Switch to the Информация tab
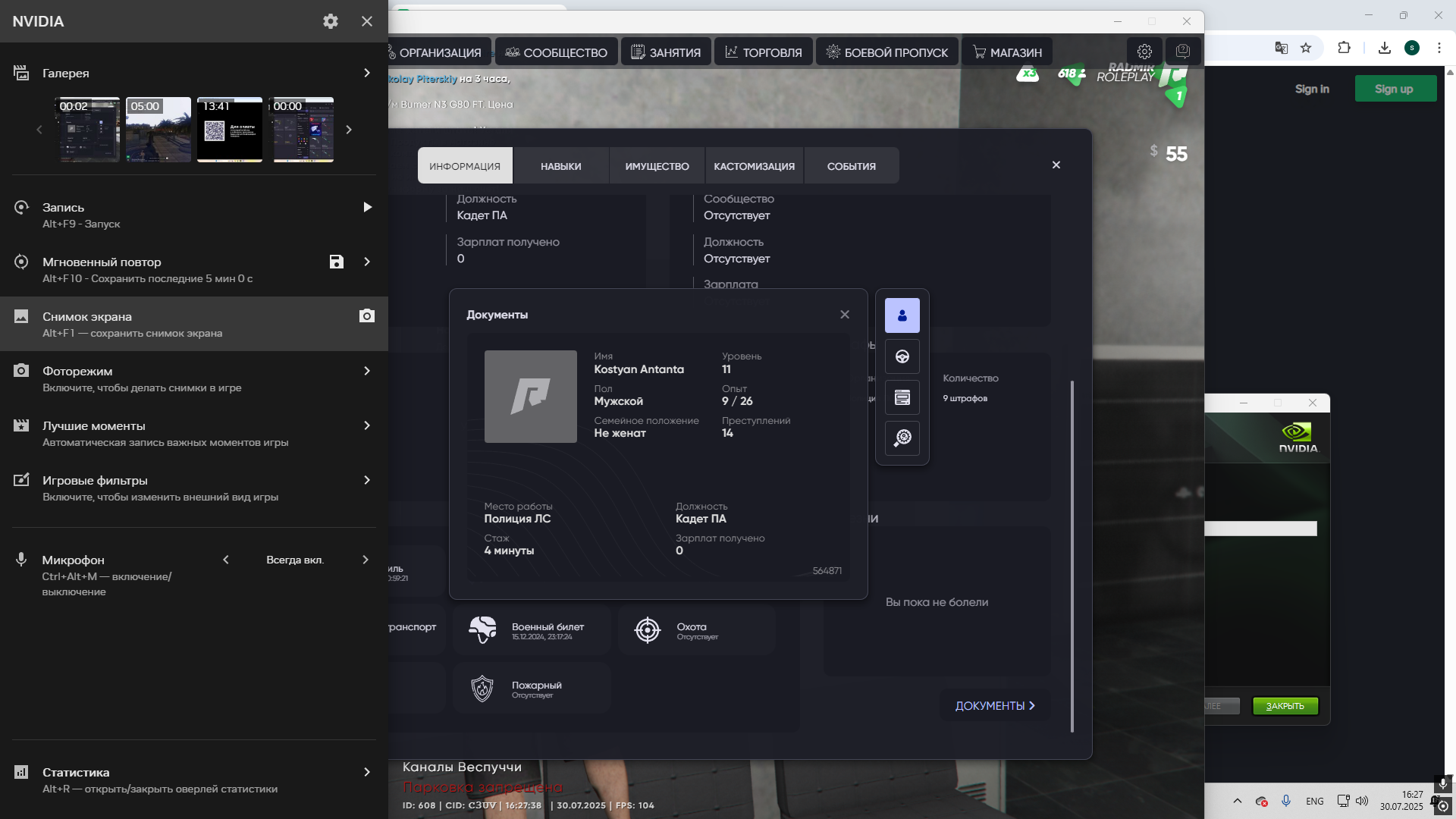 coord(465,165)
